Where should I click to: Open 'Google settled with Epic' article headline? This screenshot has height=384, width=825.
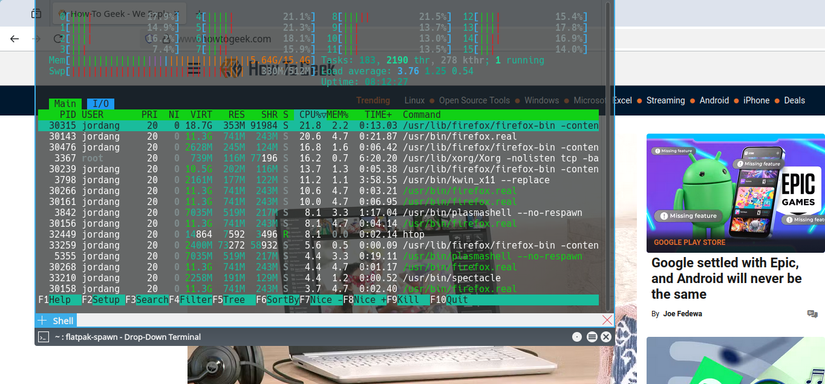pos(726,278)
